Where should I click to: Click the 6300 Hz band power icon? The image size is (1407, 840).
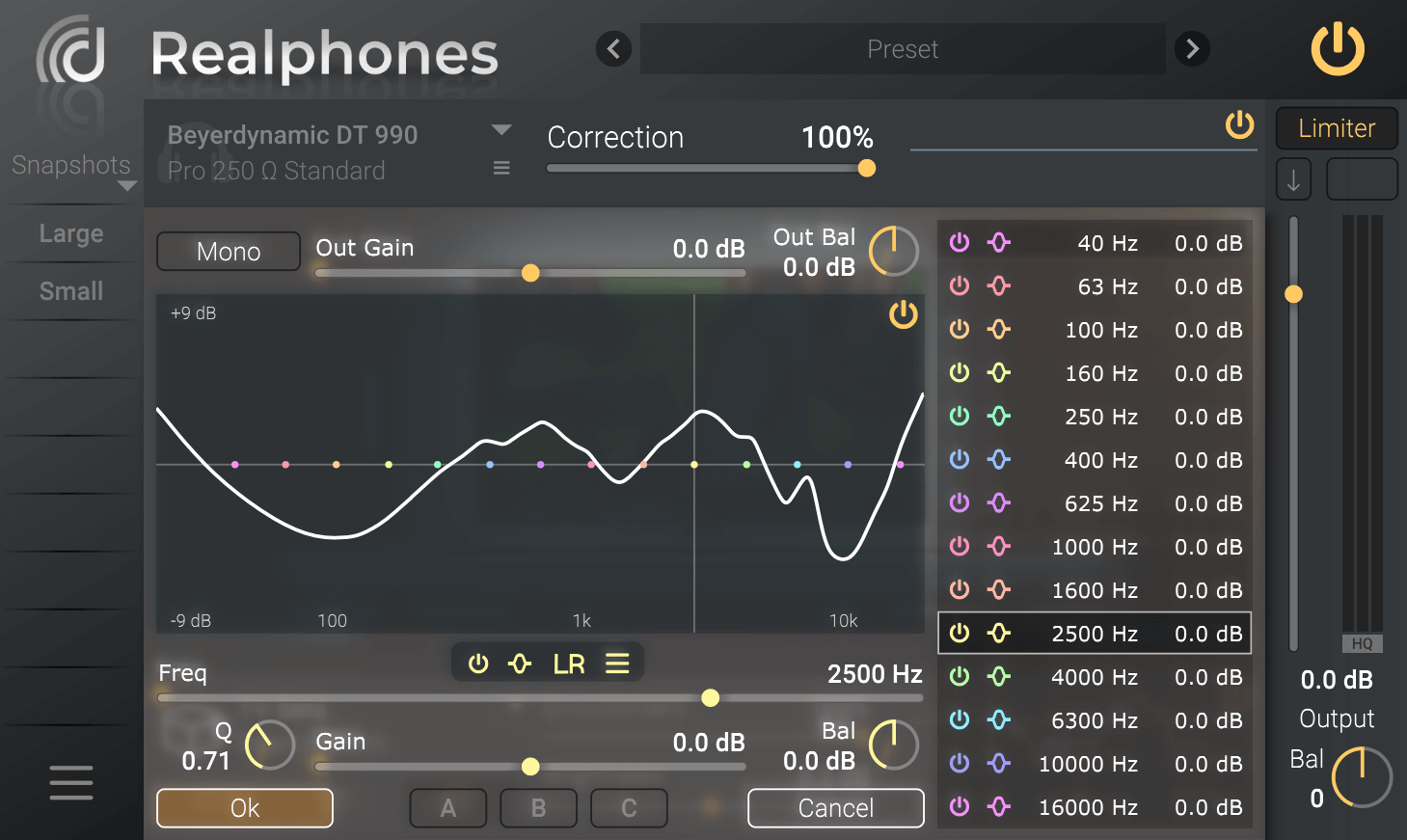(960, 719)
